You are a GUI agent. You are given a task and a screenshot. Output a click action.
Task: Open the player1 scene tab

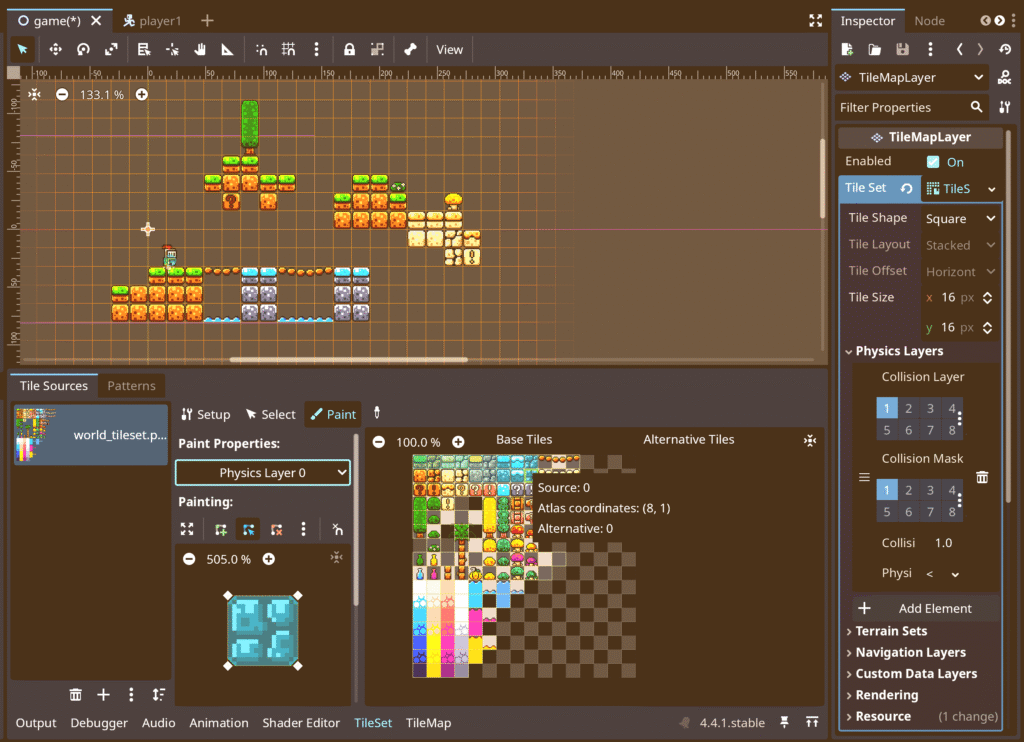[x=152, y=21]
